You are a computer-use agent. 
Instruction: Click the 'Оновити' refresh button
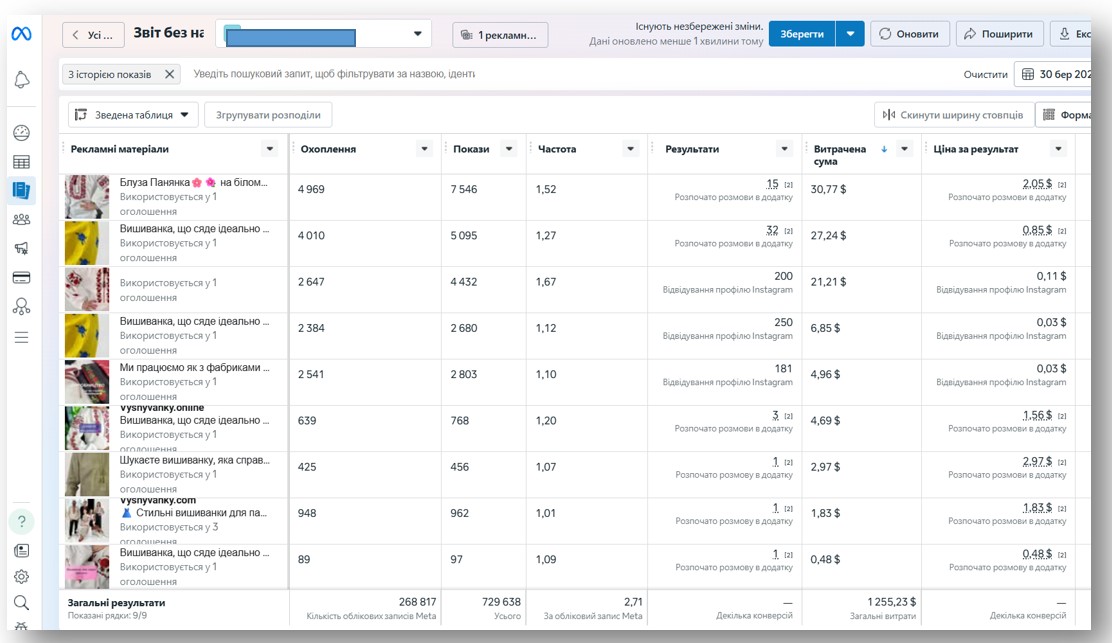pyautogui.click(x=909, y=34)
